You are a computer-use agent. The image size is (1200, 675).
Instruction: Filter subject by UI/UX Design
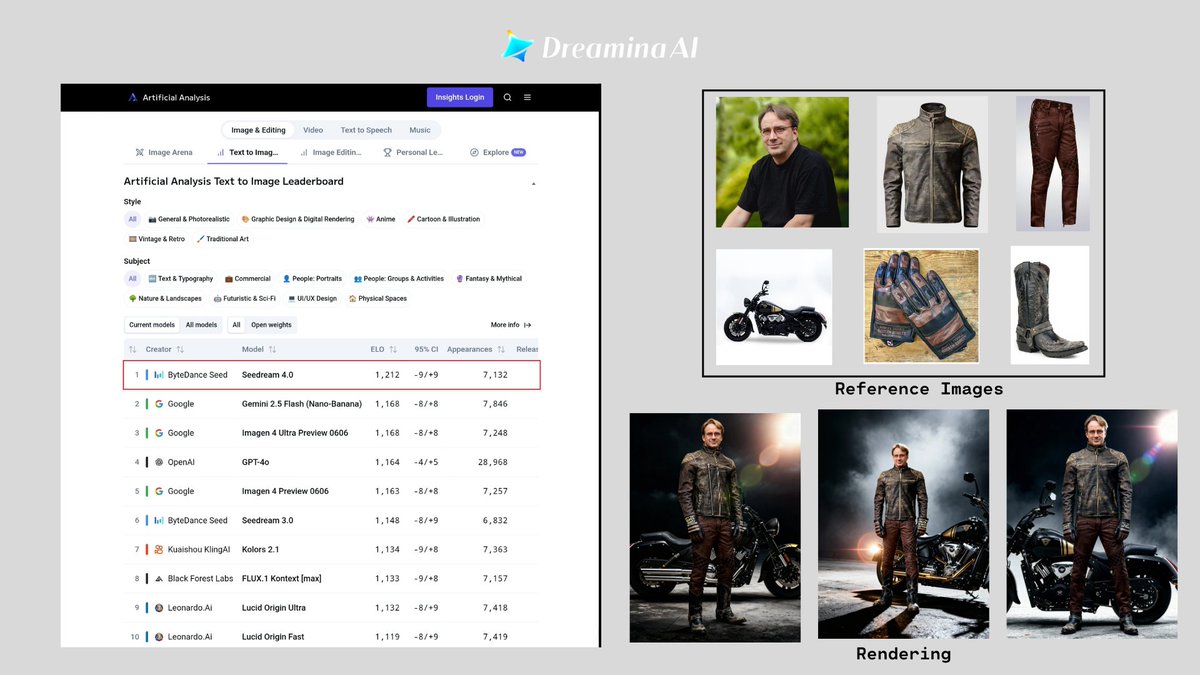(313, 298)
